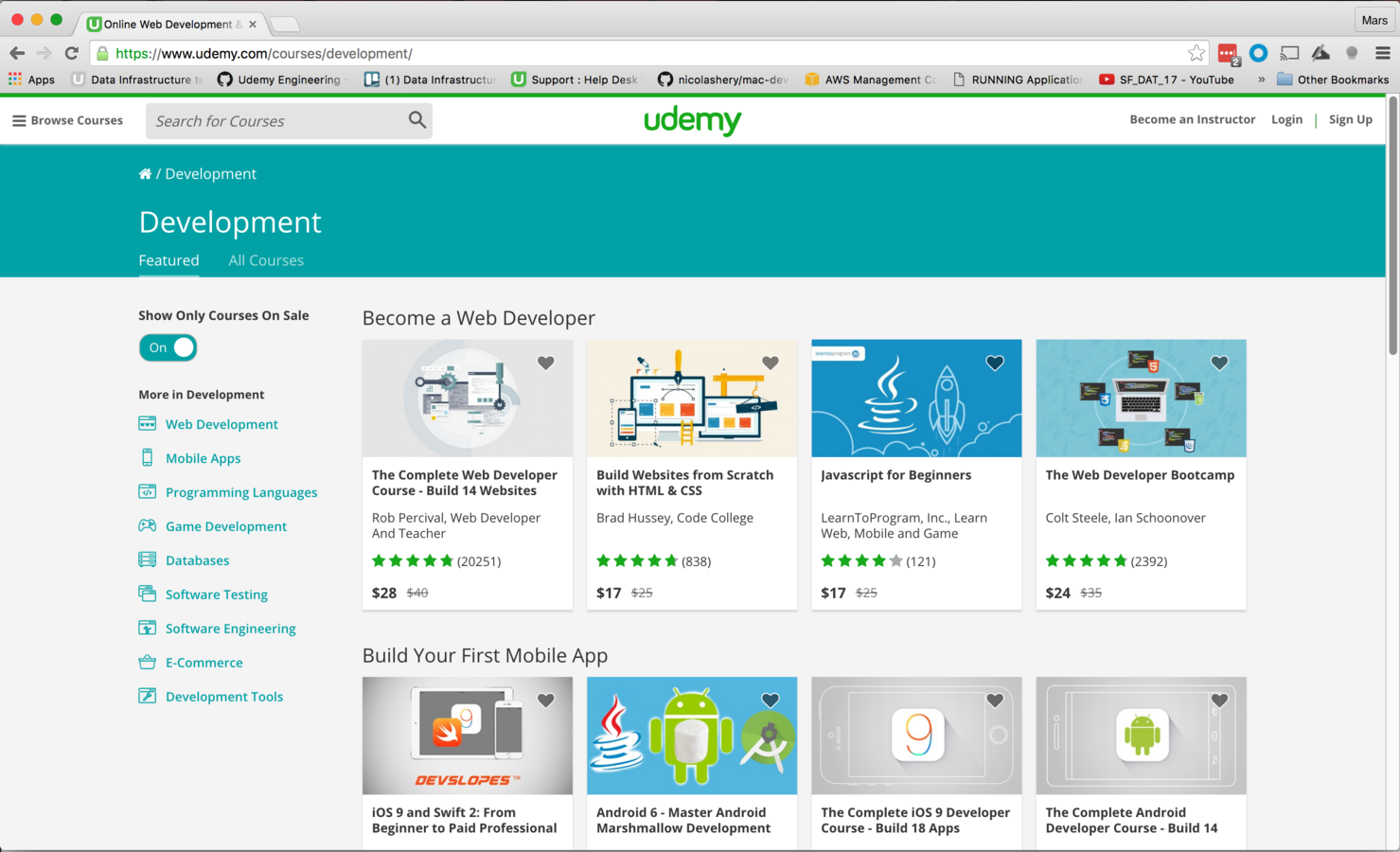This screenshot has height=852, width=1400.
Task: Switch to the Featured tab
Action: (x=168, y=260)
